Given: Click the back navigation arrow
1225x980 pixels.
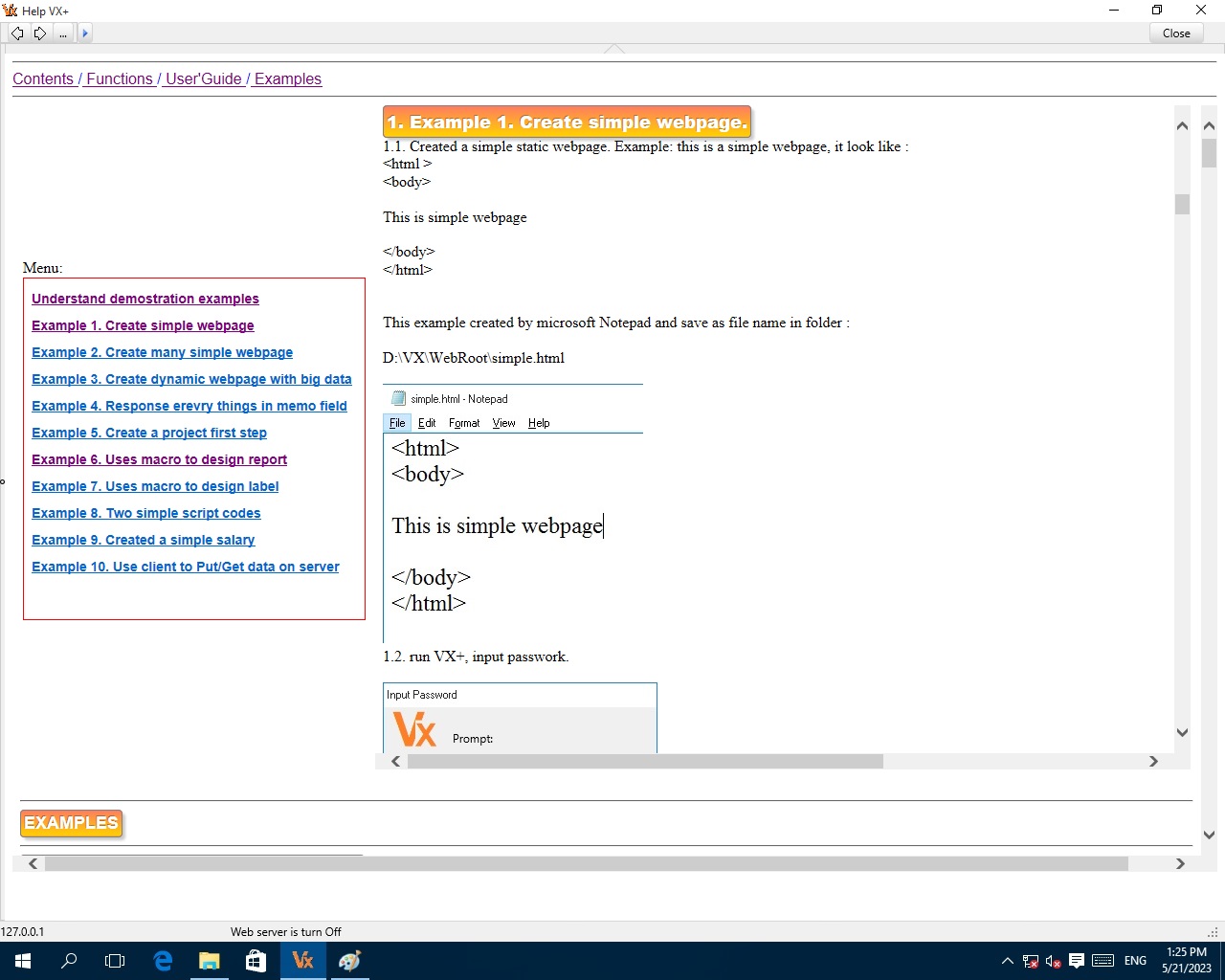Looking at the screenshot, I should 17,33.
